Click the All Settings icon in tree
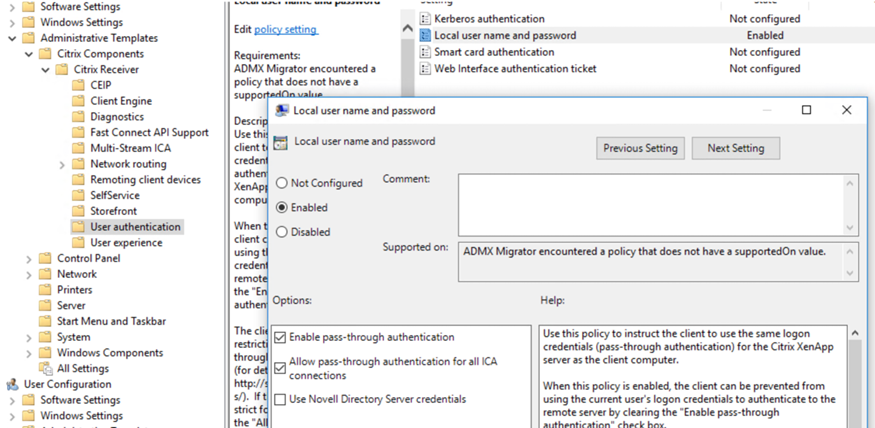 pos(45,368)
